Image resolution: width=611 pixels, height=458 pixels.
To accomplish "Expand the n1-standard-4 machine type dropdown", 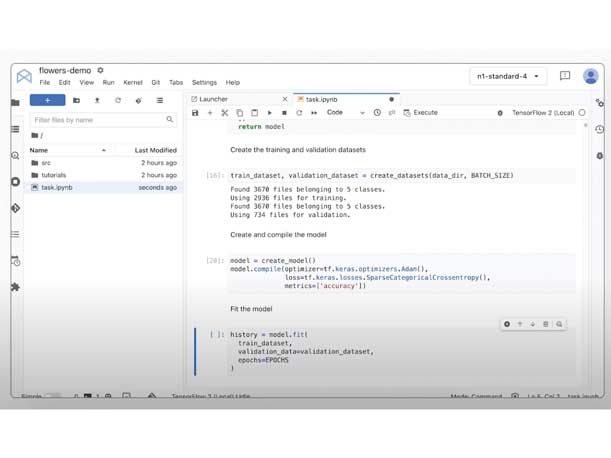I will 509,76.
